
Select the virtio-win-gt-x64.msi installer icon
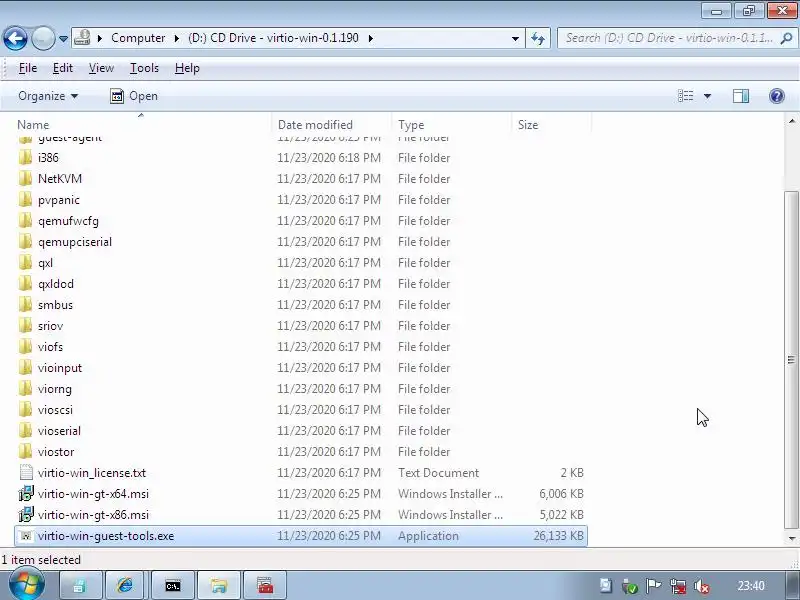26,493
